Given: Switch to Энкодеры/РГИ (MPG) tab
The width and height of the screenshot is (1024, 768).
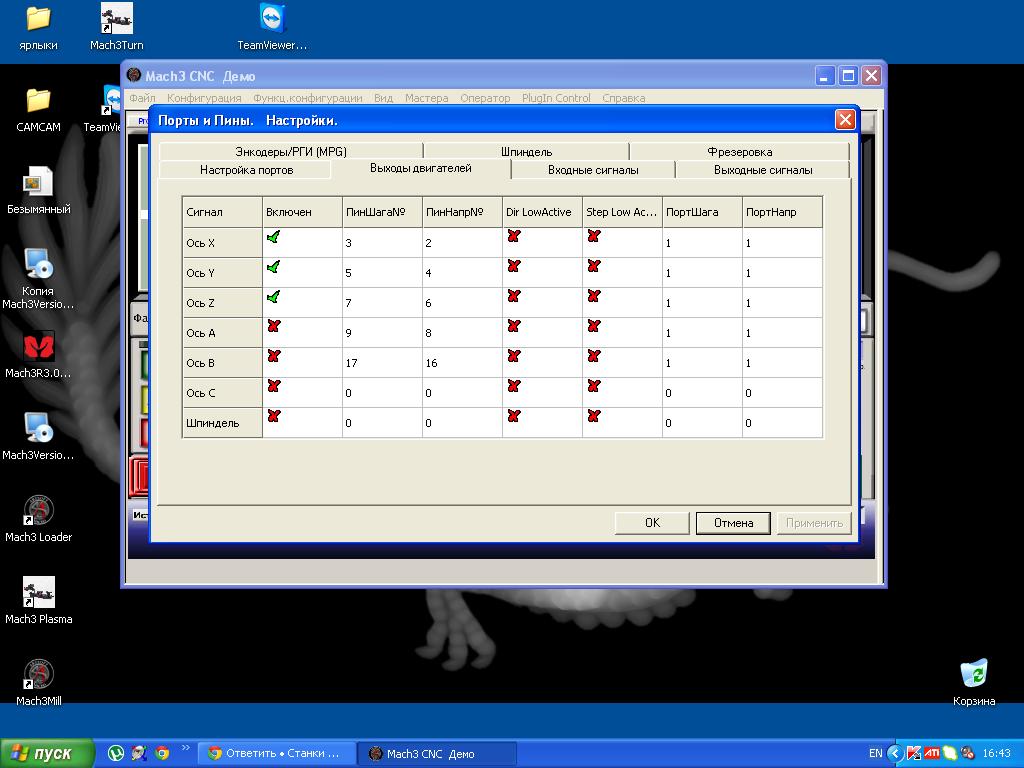Looking at the screenshot, I should [291, 152].
